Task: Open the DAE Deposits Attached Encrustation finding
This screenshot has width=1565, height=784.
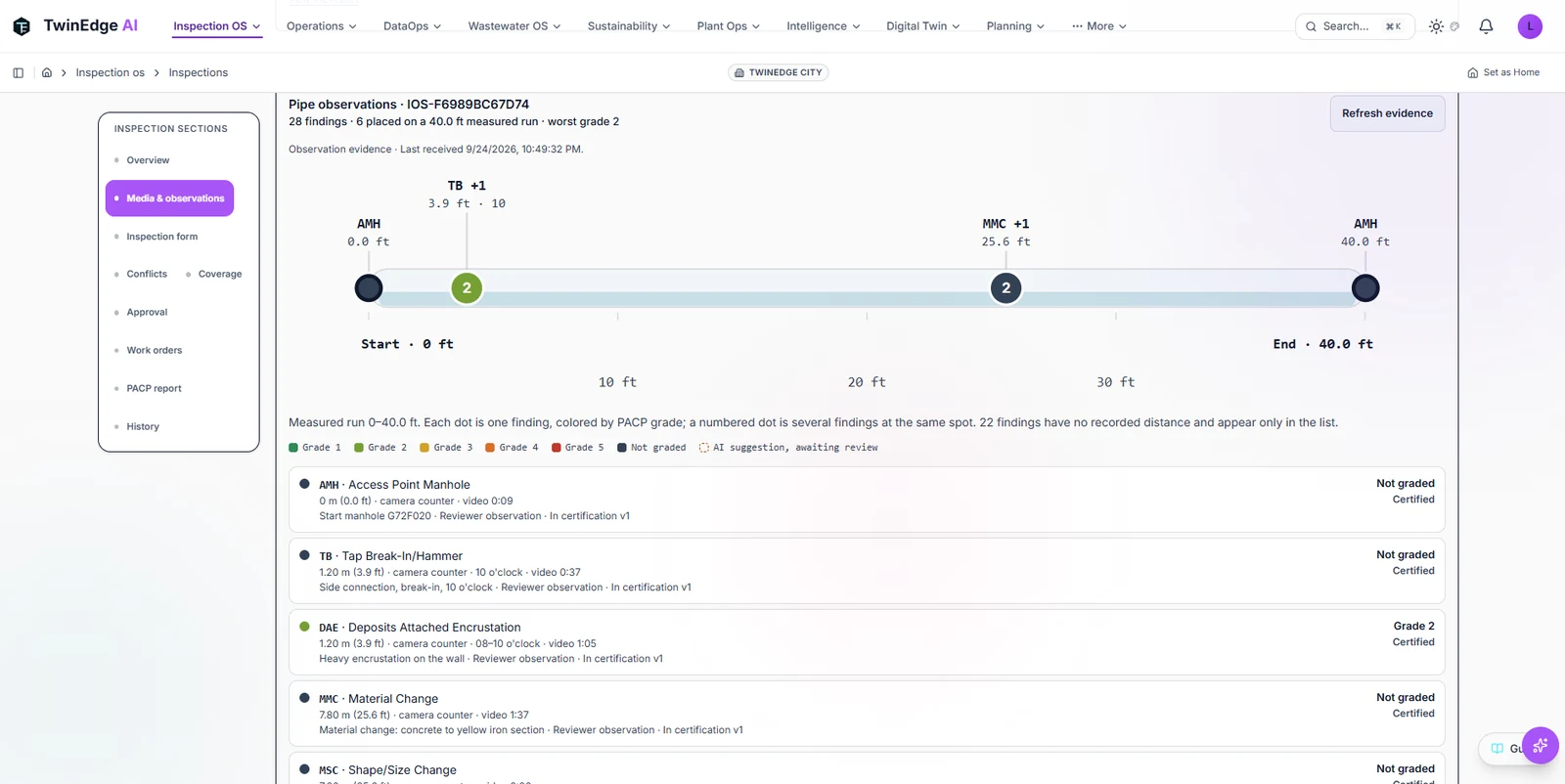Action: click(867, 642)
